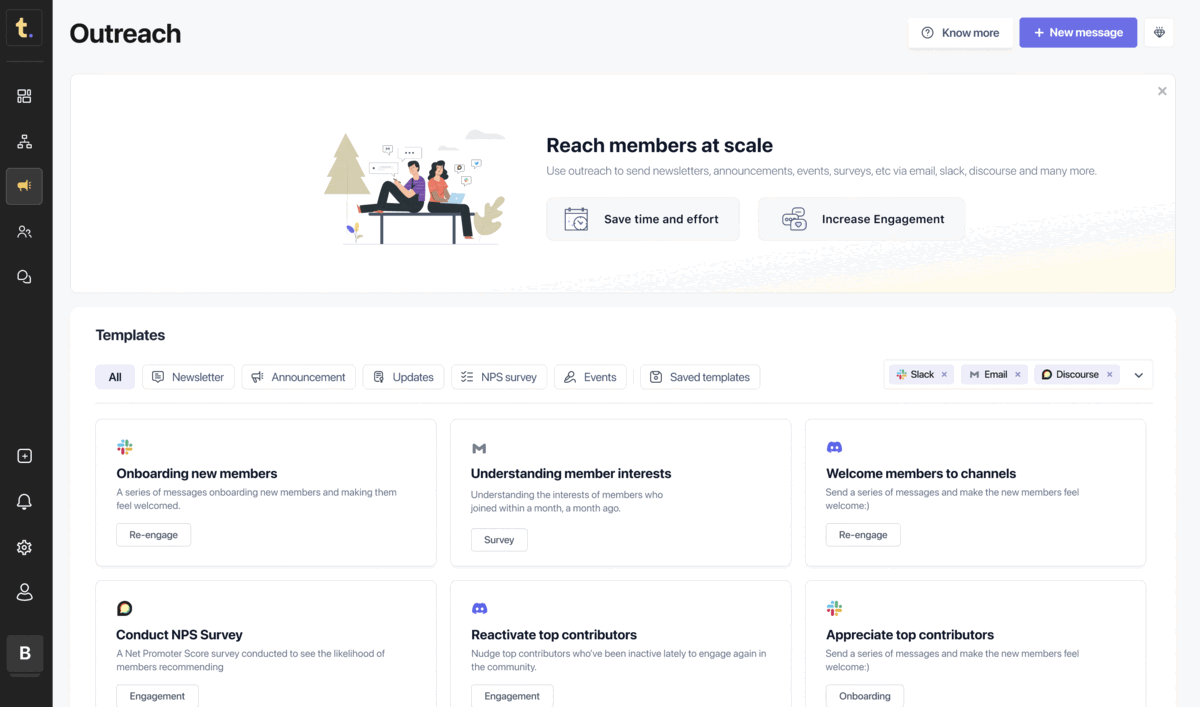Open the hierarchy structure sidebar icon
The image size is (1200, 707).
pos(24,141)
